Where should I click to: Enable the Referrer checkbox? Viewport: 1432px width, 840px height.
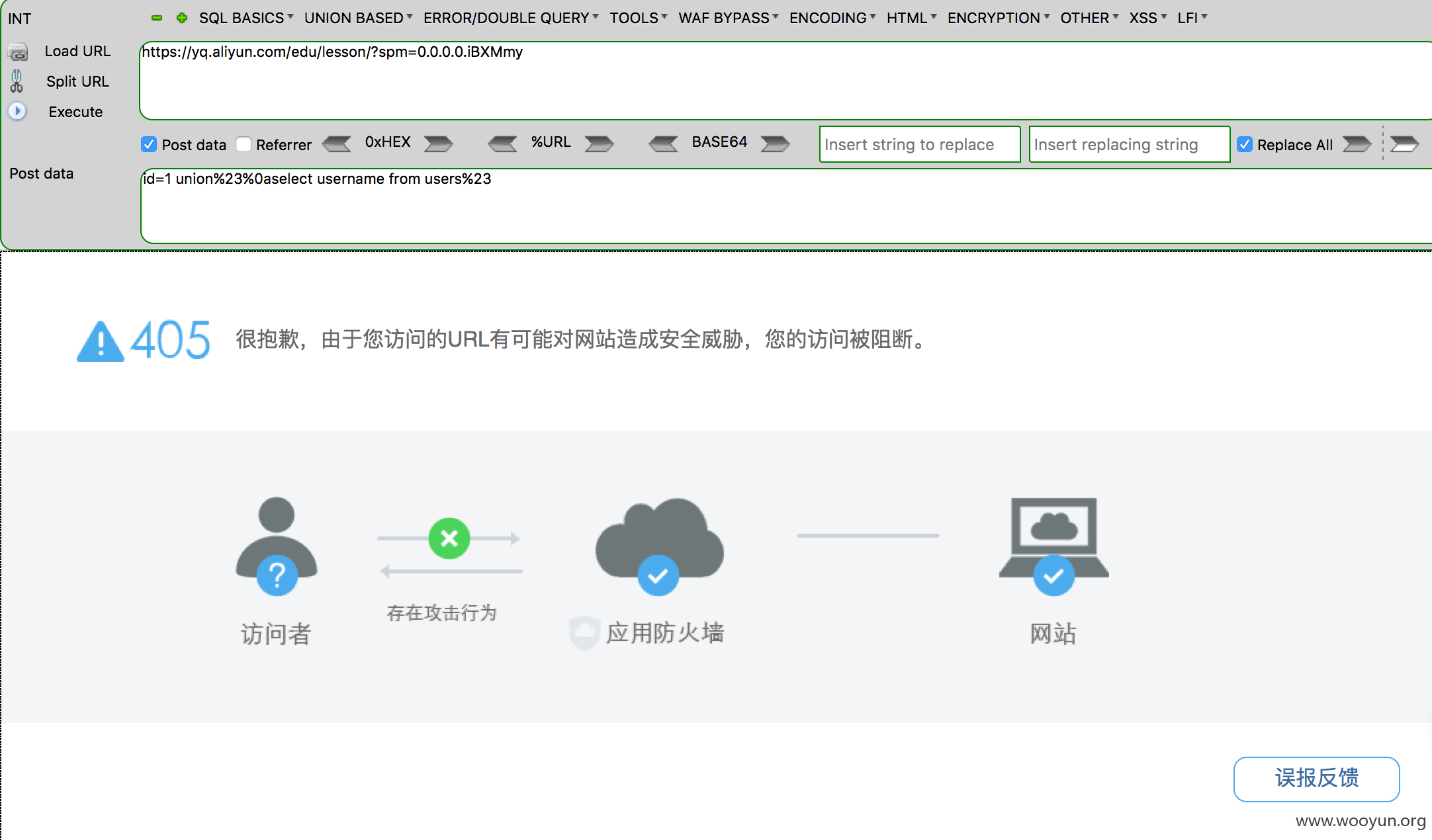(244, 144)
